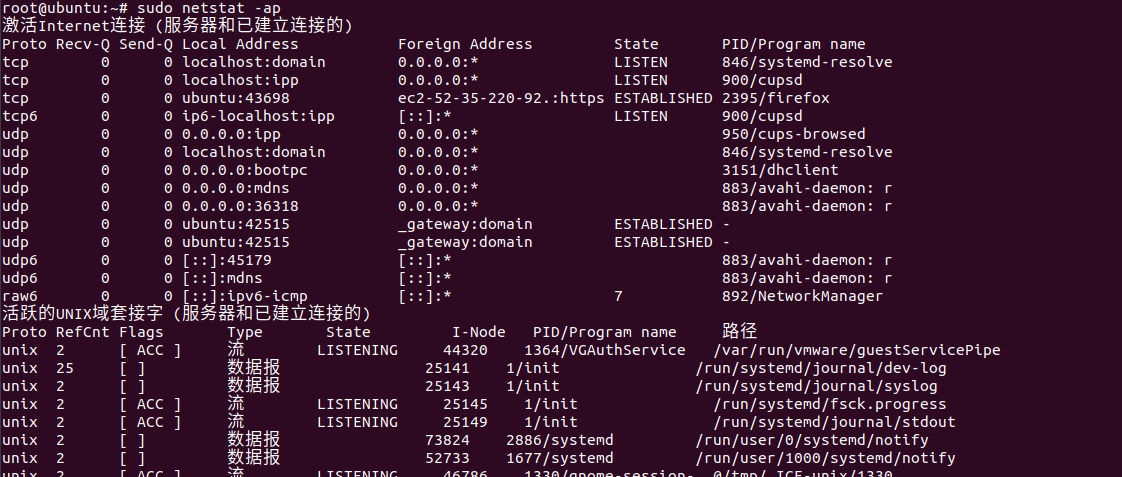Click the 'Foreign Address' column header
The image size is (1122, 477).
tap(465, 44)
